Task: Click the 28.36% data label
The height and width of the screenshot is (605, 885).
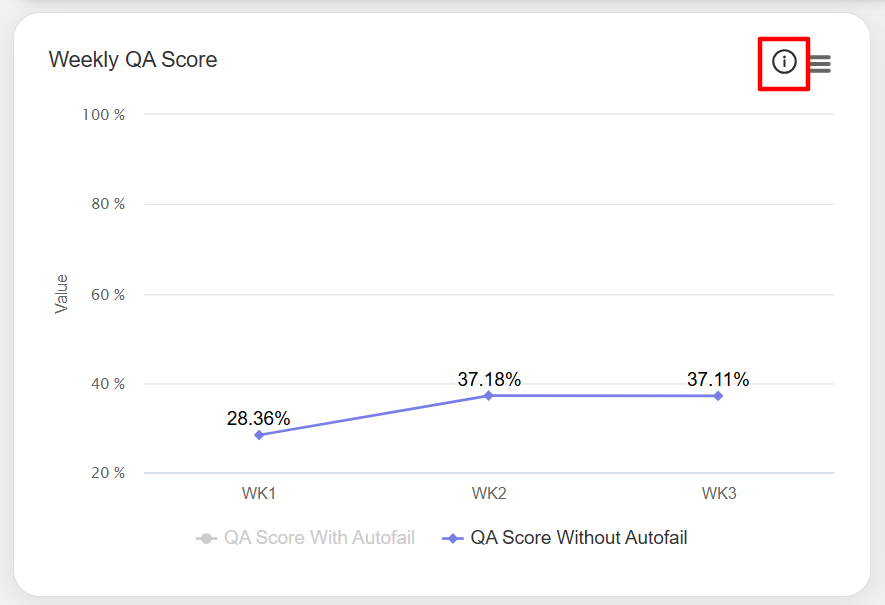Action: (258, 418)
